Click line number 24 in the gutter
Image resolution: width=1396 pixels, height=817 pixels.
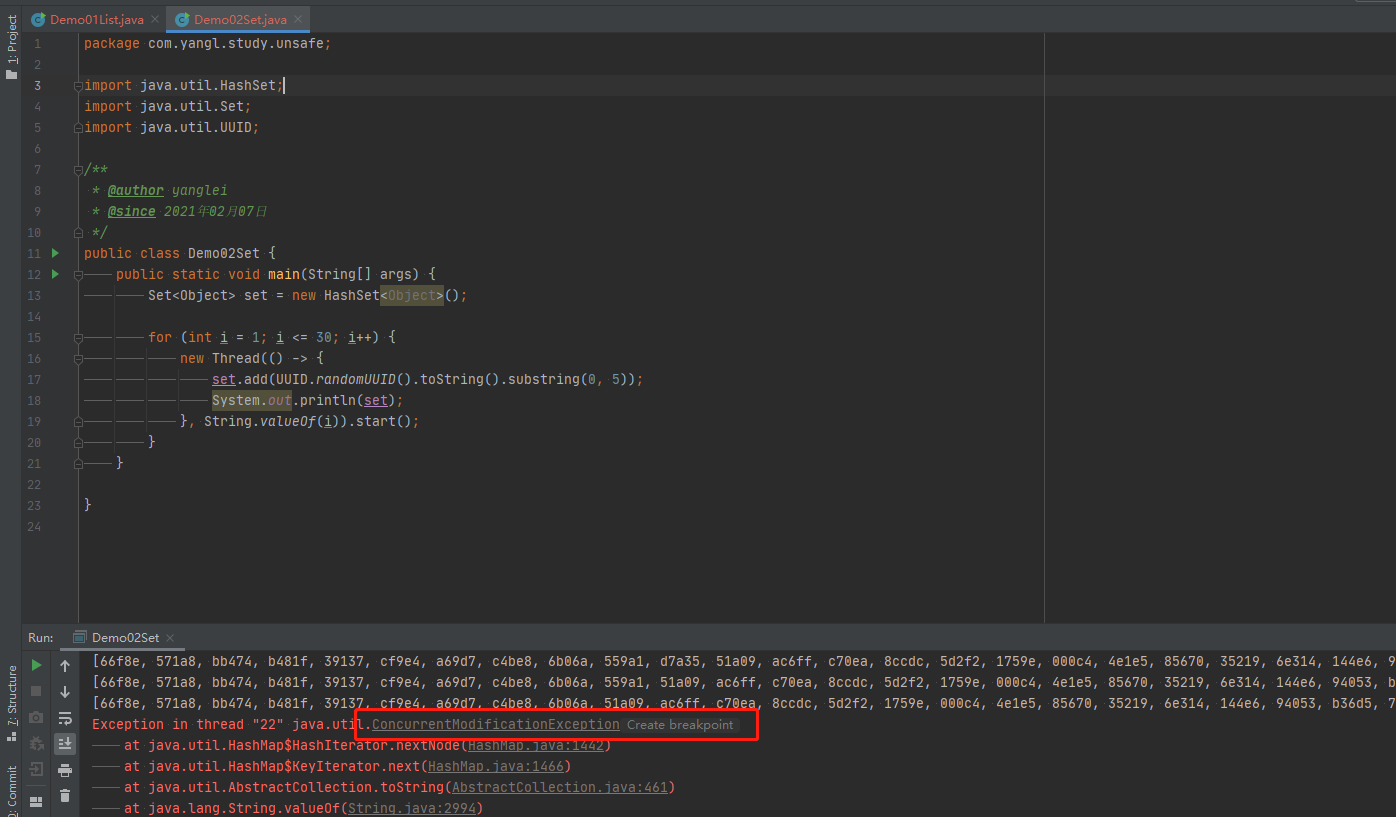[x=35, y=526]
